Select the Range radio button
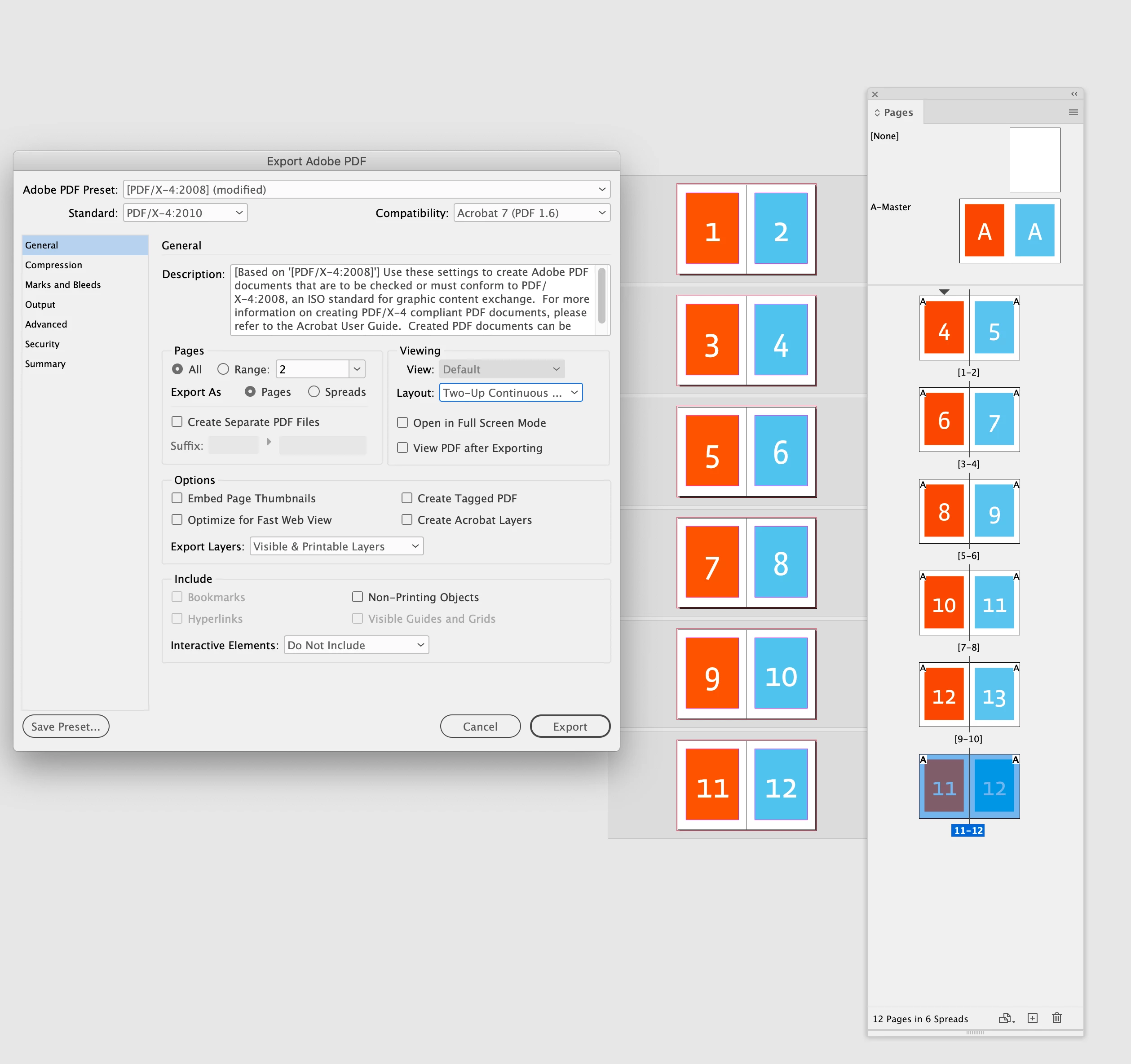Viewport: 1131px width, 1064px height. tap(223, 369)
